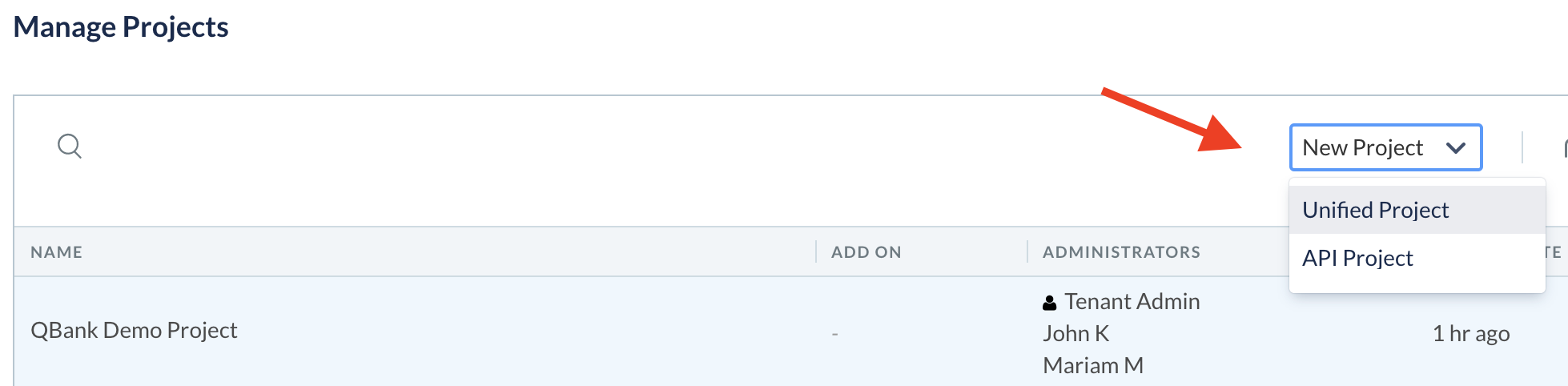1568x386 pixels.
Task: Select Unified Project from the menu
Action: (x=1417, y=210)
